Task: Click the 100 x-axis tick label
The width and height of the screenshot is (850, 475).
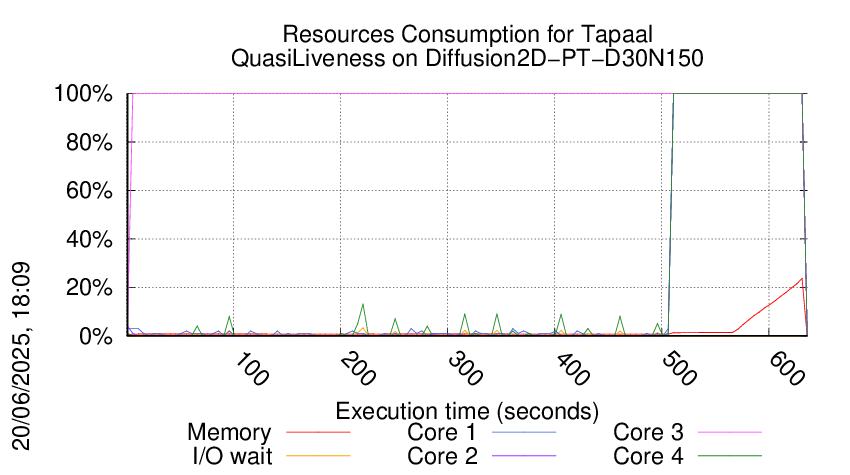Action: pyautogui.click(x=252, y=370)
